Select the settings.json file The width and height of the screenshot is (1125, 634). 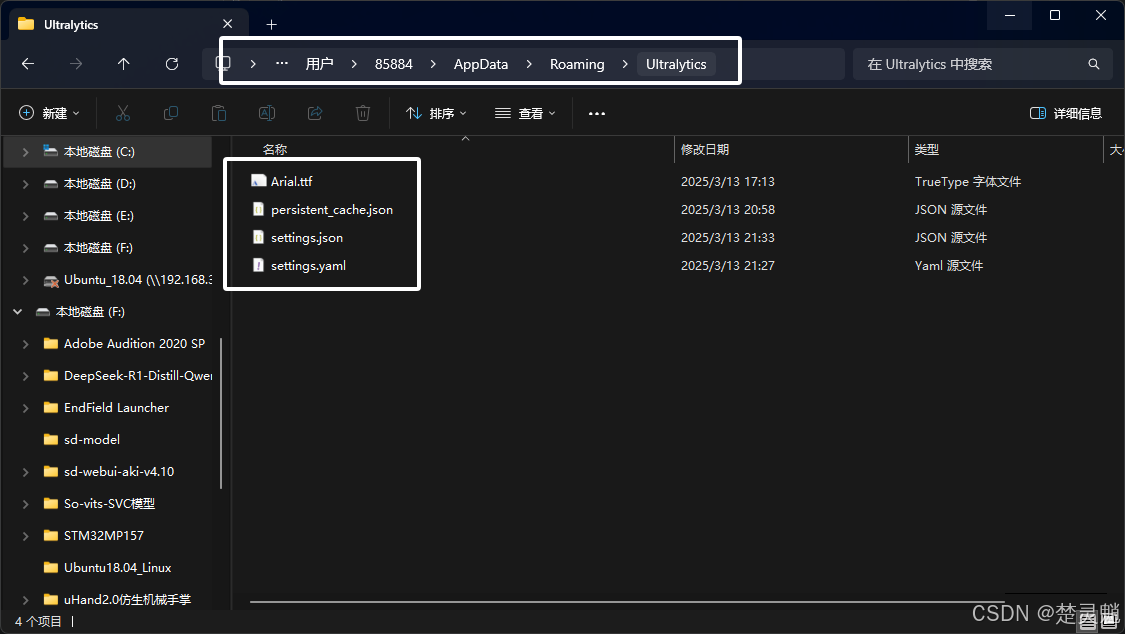coord(306,237)
